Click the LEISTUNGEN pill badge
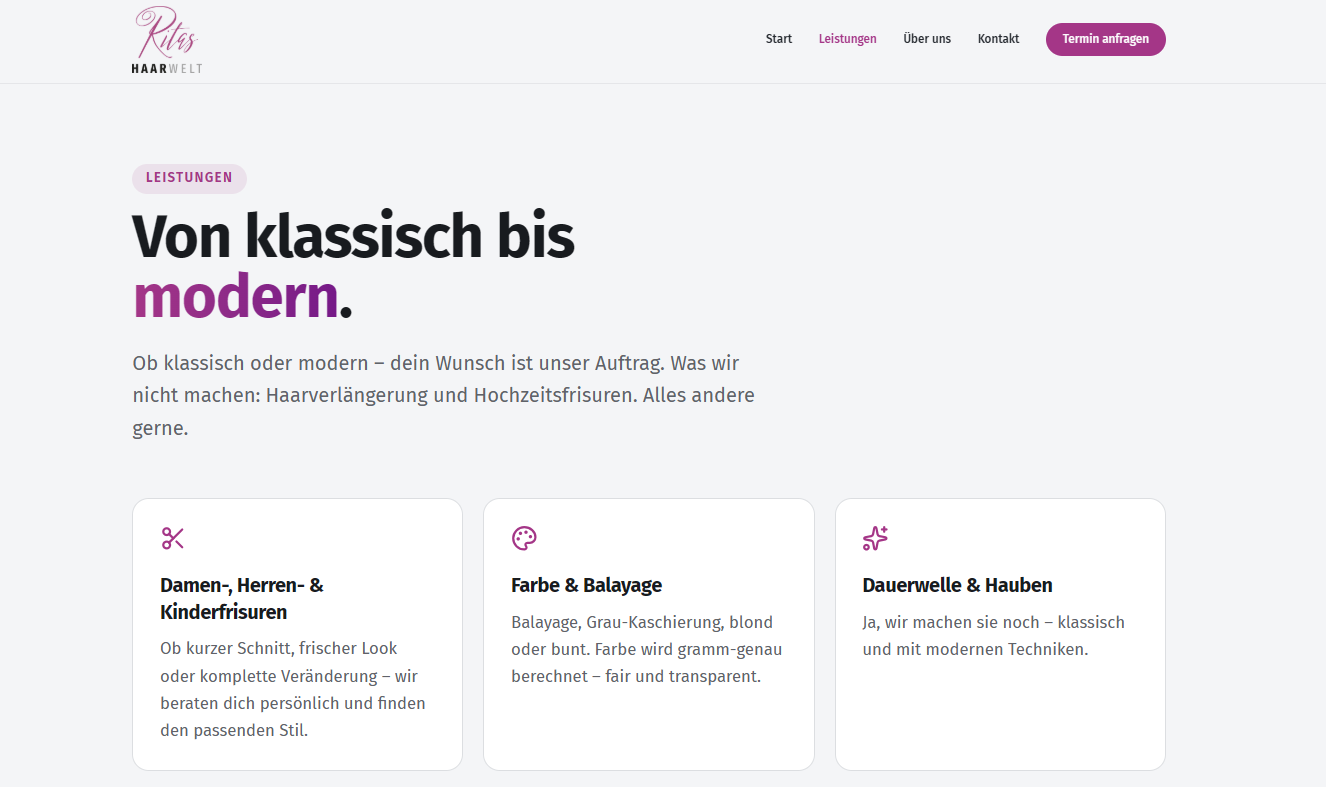1326x787 pixels. [x=189, y=178]
